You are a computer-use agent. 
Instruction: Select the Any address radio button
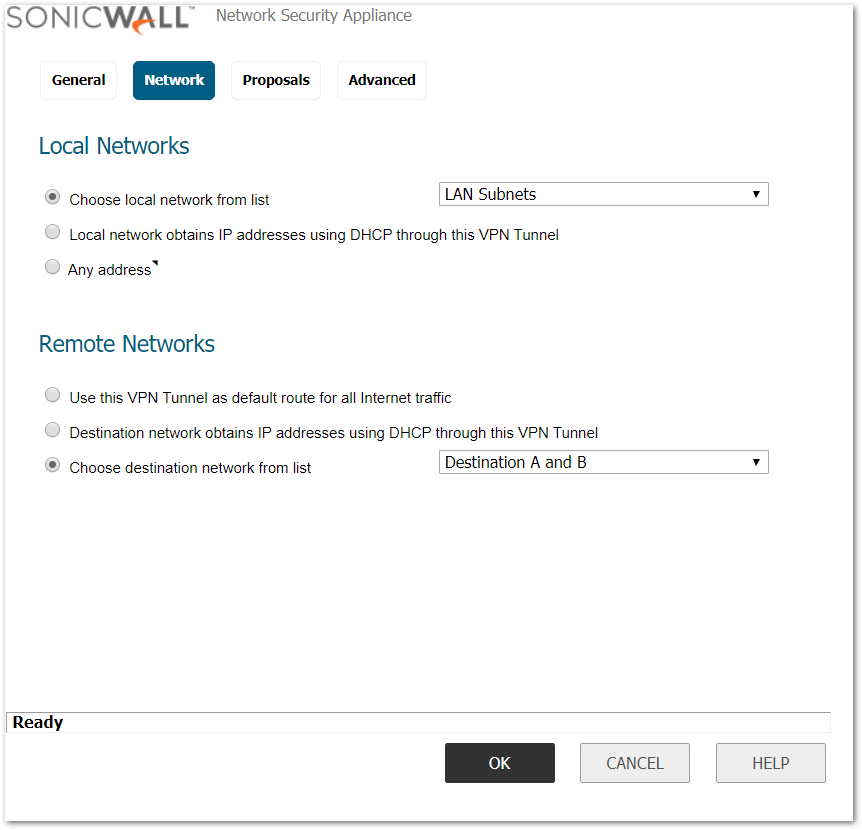[x=52, y=267]
